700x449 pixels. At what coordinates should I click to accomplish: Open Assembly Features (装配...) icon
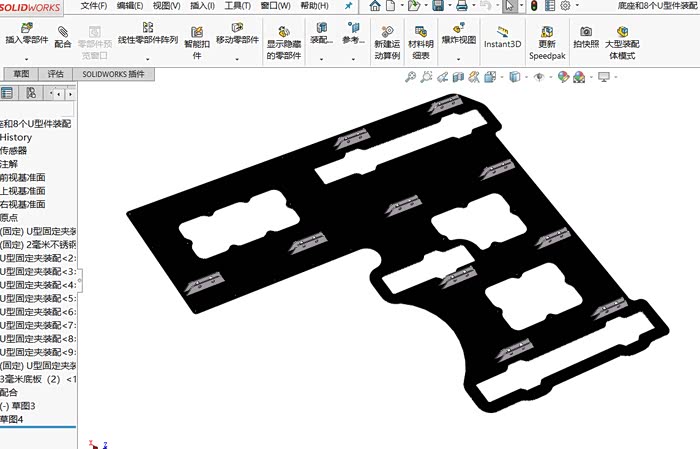pos(321,28)
